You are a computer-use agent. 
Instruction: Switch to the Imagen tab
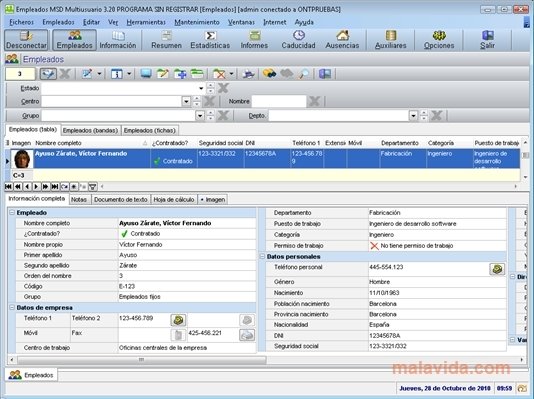213,200
